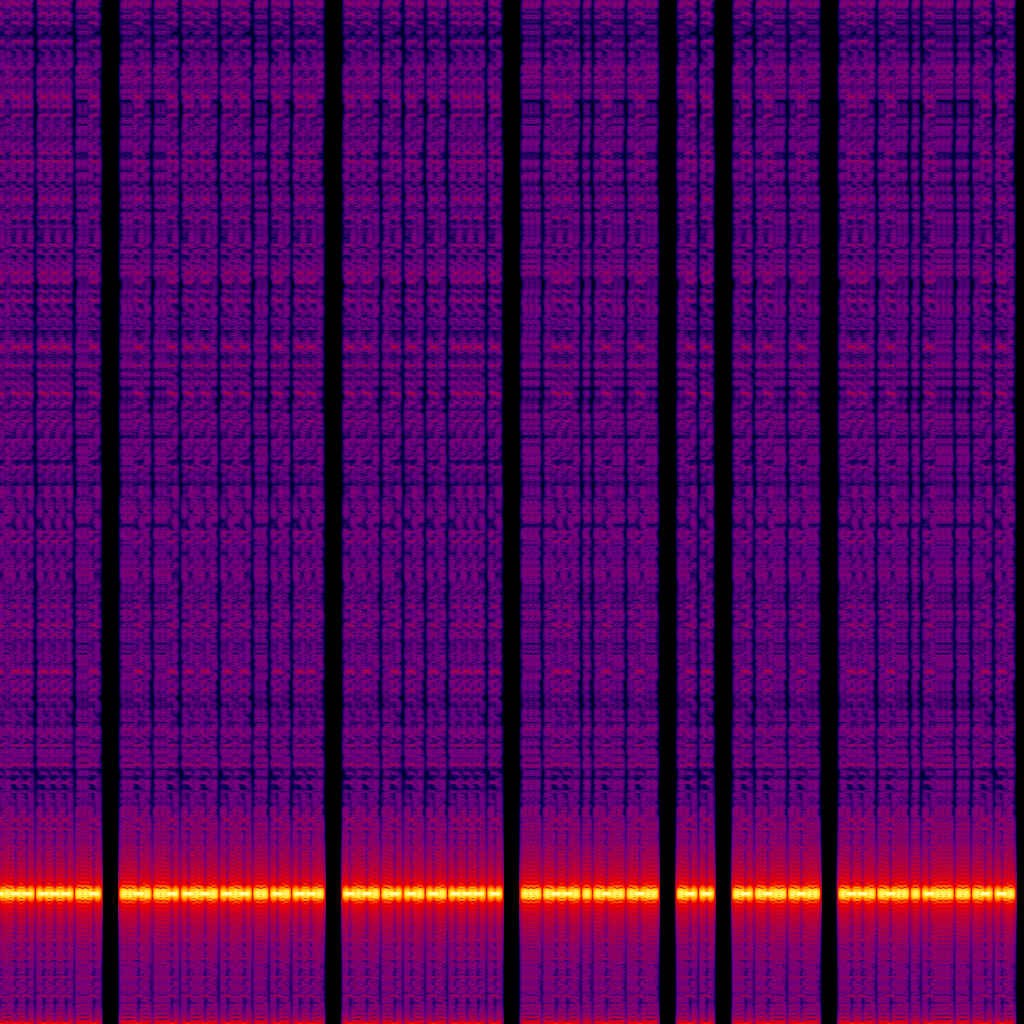Click the bright tone band in second segment
The image size is (1024, 1024).
[222, 893]
